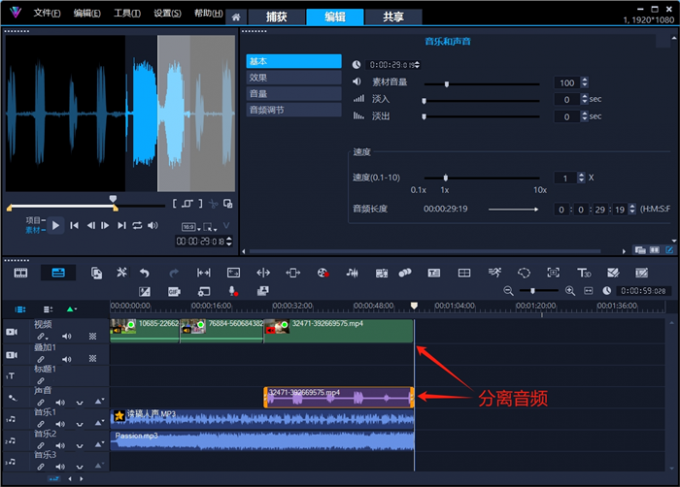The width and height of the screenshot is (680, 487).
Task: Select the 32471-392669575.mp4 audio clip on 声音 track
Action: (x=338, y=397)
